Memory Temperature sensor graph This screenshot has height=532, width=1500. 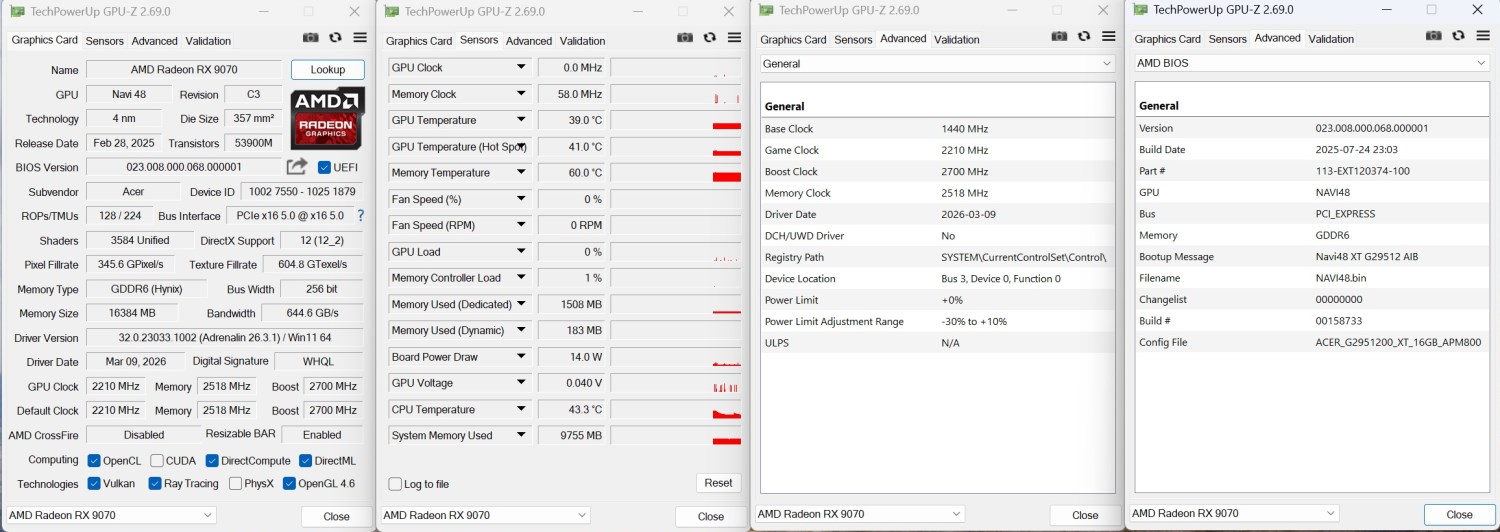[x=676, y=173]
